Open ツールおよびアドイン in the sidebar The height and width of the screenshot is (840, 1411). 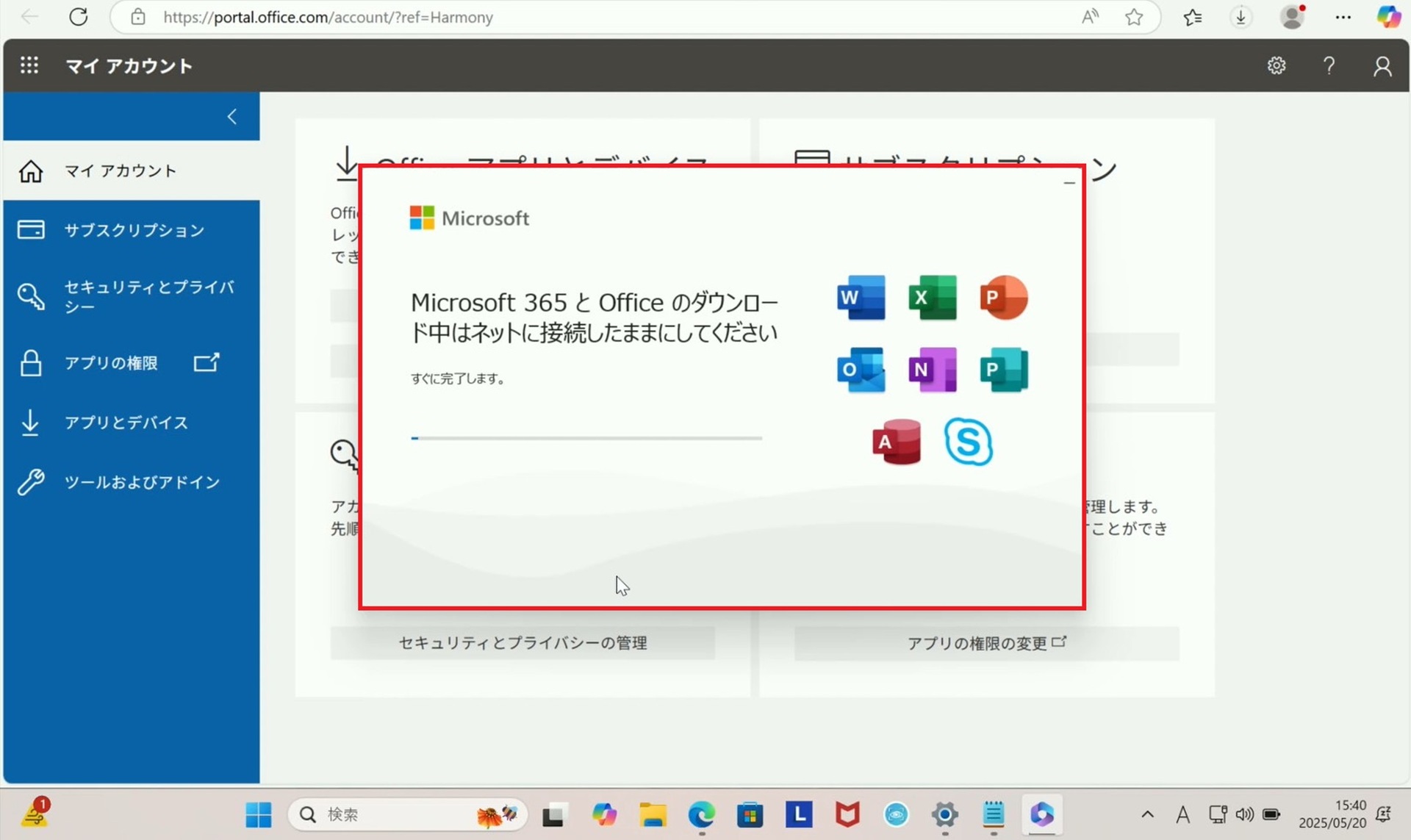pos(132,482)
